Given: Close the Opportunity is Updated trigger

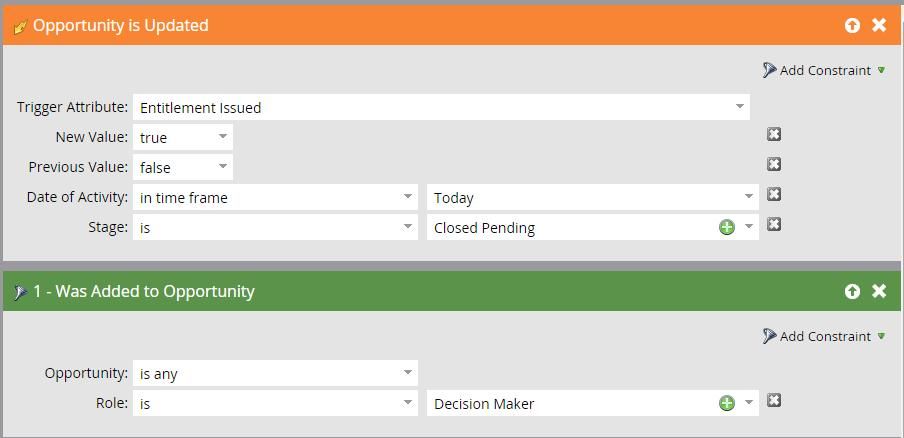Looking at the screenshot, I should tap(879, 25).
